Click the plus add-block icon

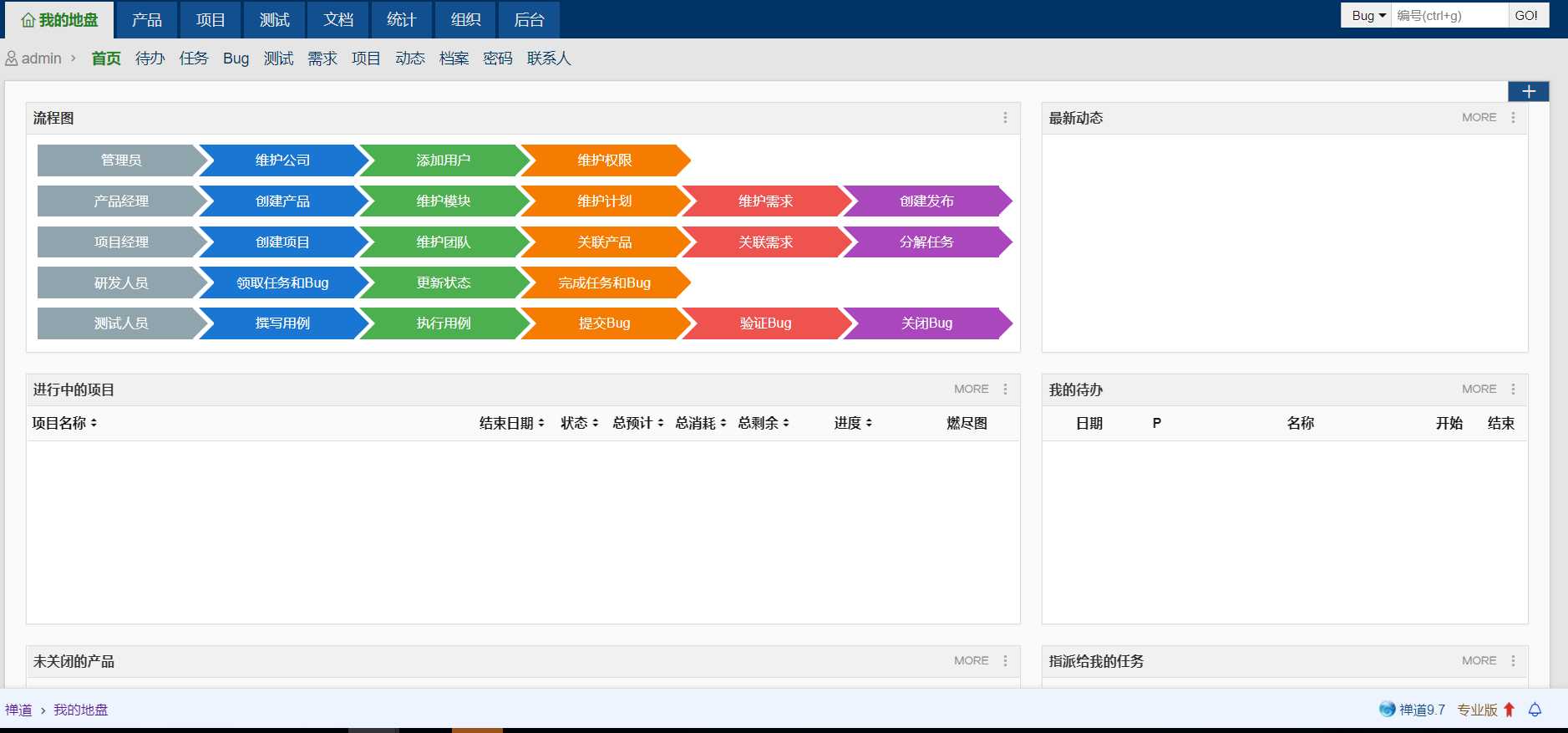1528,91
